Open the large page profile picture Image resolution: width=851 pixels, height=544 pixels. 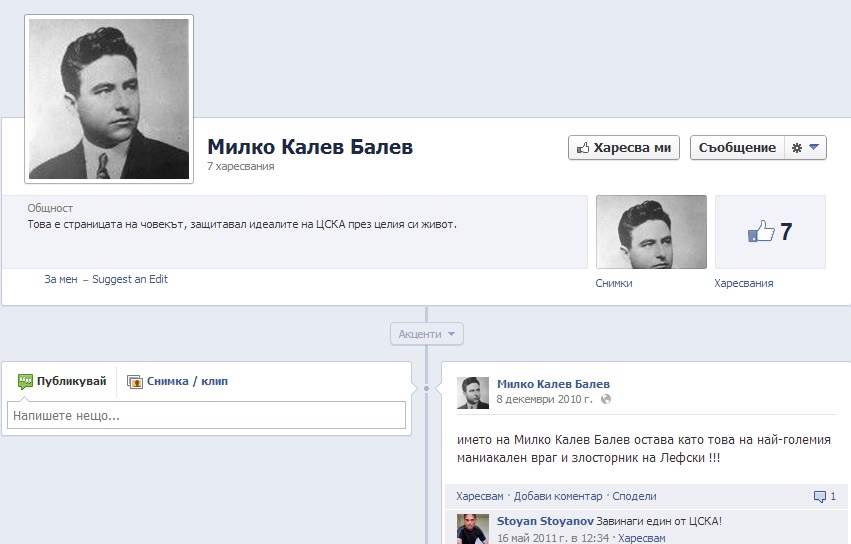tap(108, 99)
